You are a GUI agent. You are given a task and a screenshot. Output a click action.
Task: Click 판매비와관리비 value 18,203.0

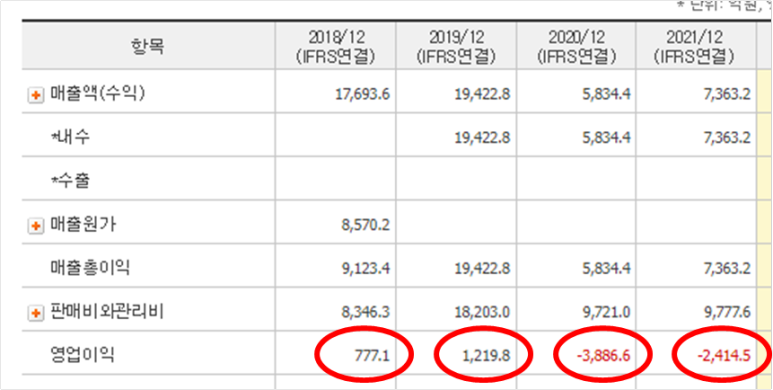pos(483,312)
